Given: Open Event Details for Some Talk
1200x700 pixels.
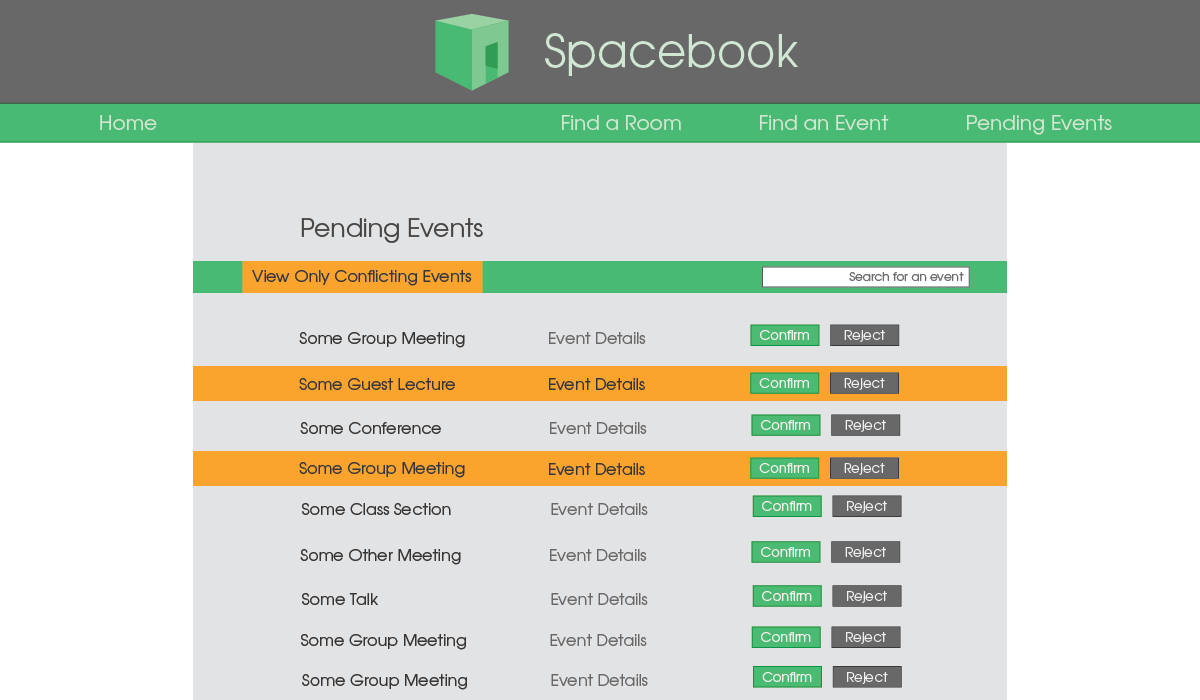Looking at the screenshot, I should (x=599, y=599).
